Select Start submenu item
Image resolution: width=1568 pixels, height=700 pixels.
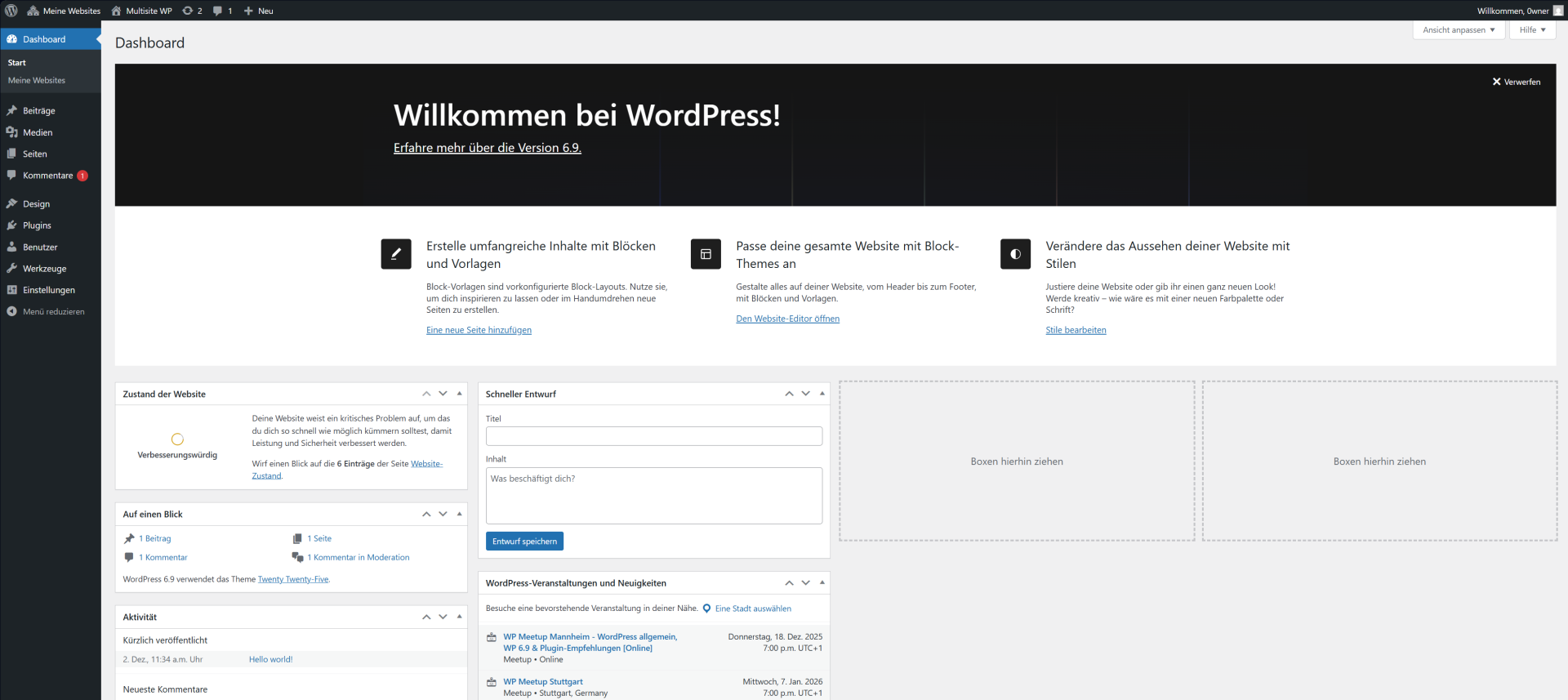coord(17,63)
